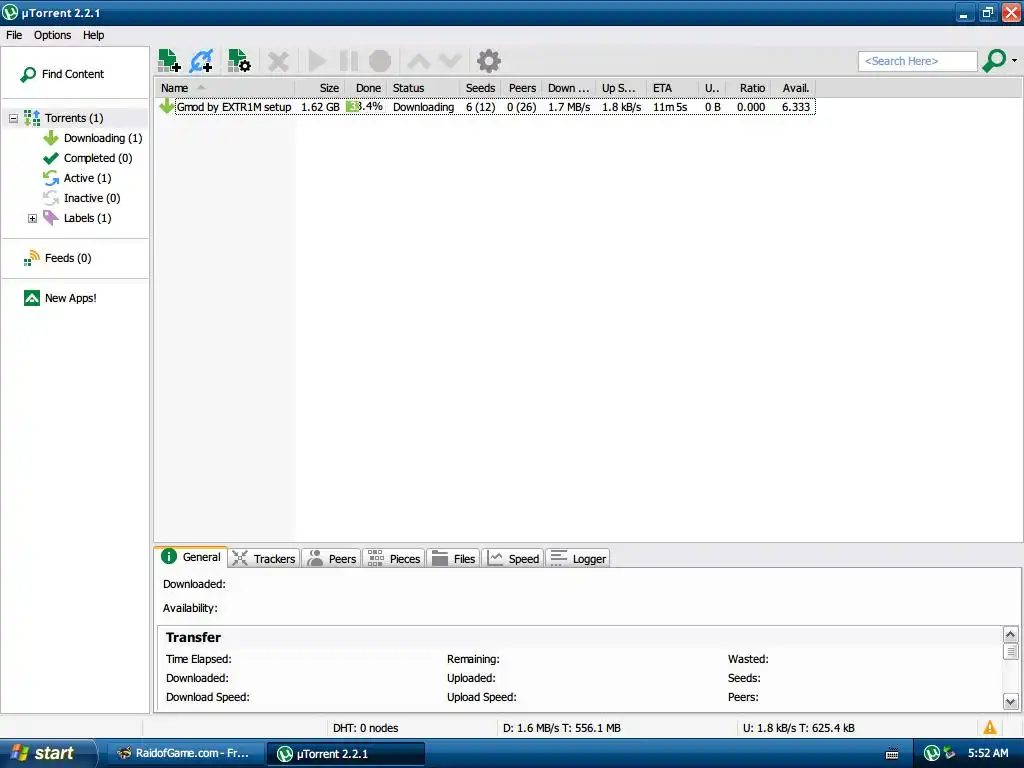
Task: Sort by the Name column header
Action: pyautogui.click(x=224, y=88)
